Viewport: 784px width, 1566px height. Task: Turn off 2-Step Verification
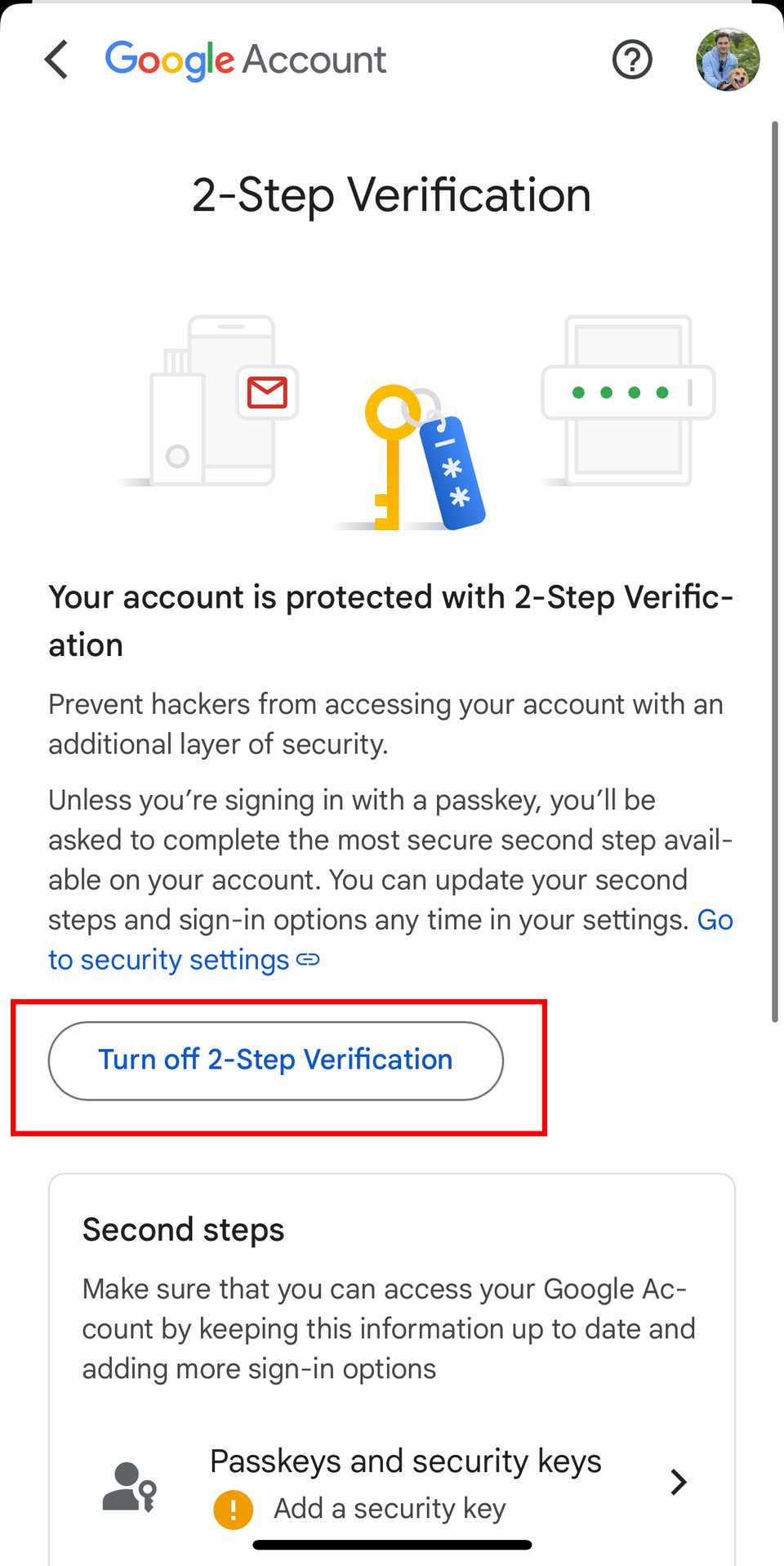pyautogui.click(x=275, y=1060)
